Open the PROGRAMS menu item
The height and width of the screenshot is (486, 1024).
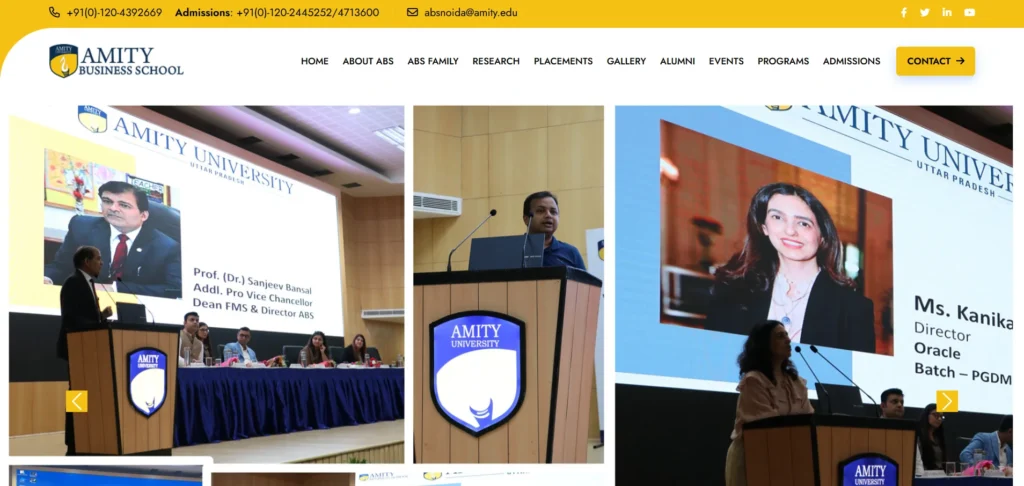tap(783, 61)
